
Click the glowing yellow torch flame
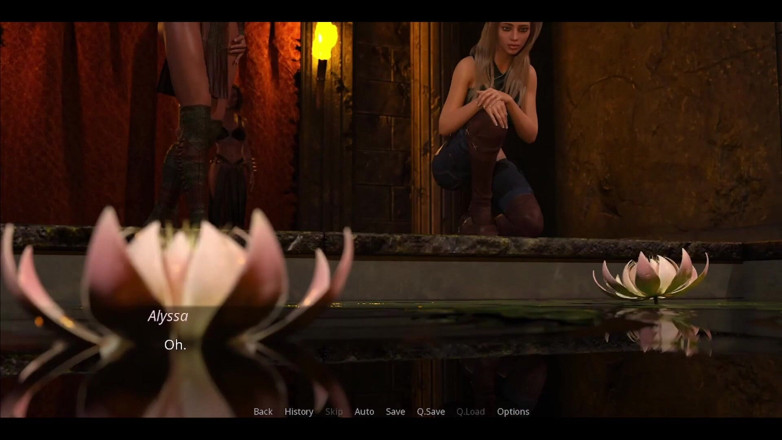tap(324, 41)
